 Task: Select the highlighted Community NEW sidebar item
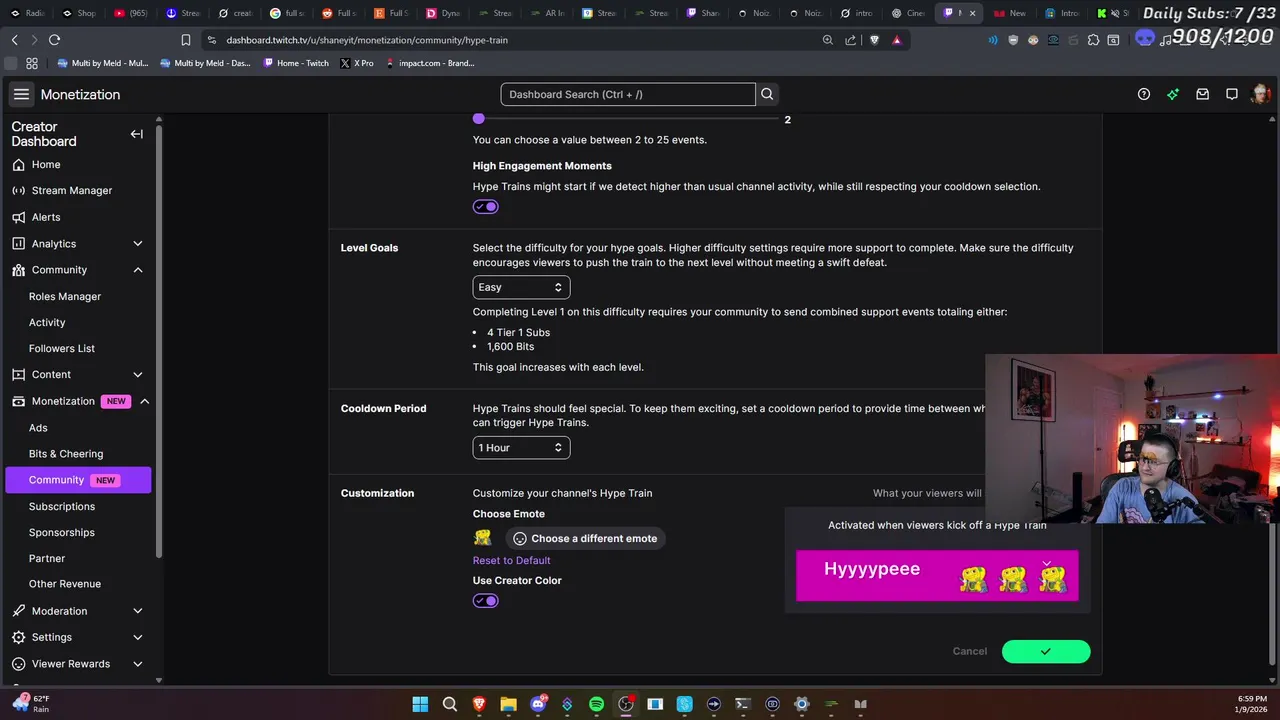tap(78, 480)
